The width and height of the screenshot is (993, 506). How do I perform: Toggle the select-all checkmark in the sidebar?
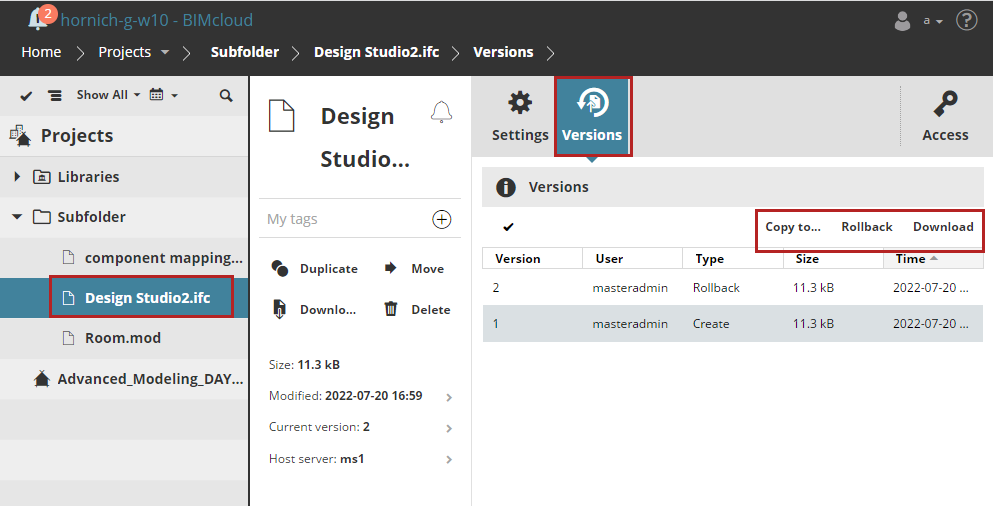click(27, 95)
